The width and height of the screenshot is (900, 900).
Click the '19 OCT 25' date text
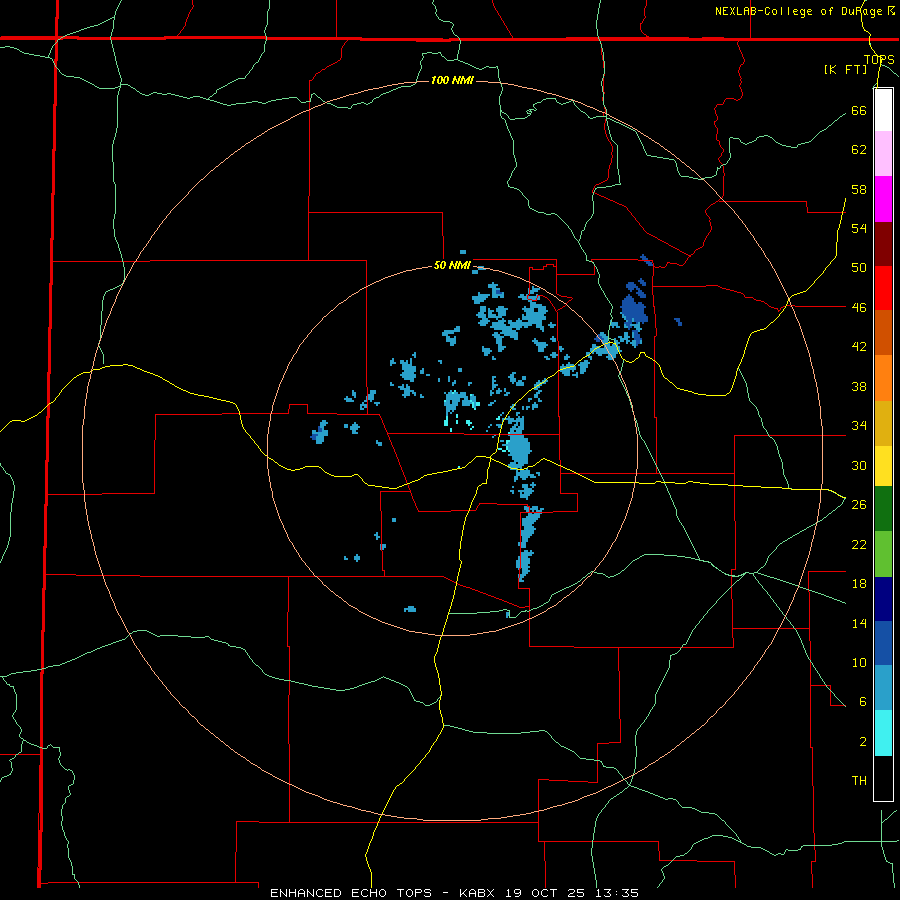pos(548,893)
